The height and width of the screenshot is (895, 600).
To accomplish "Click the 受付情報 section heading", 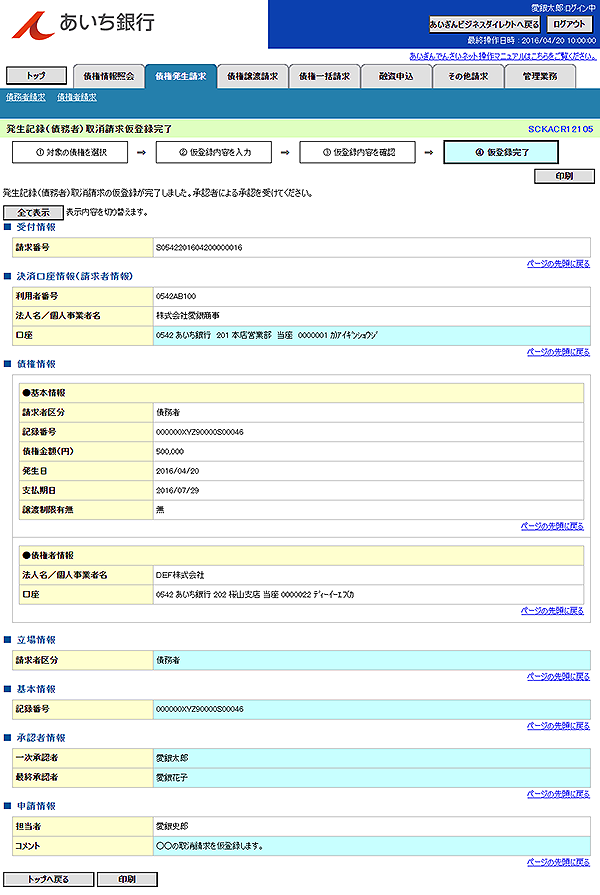I will [36, 227].
